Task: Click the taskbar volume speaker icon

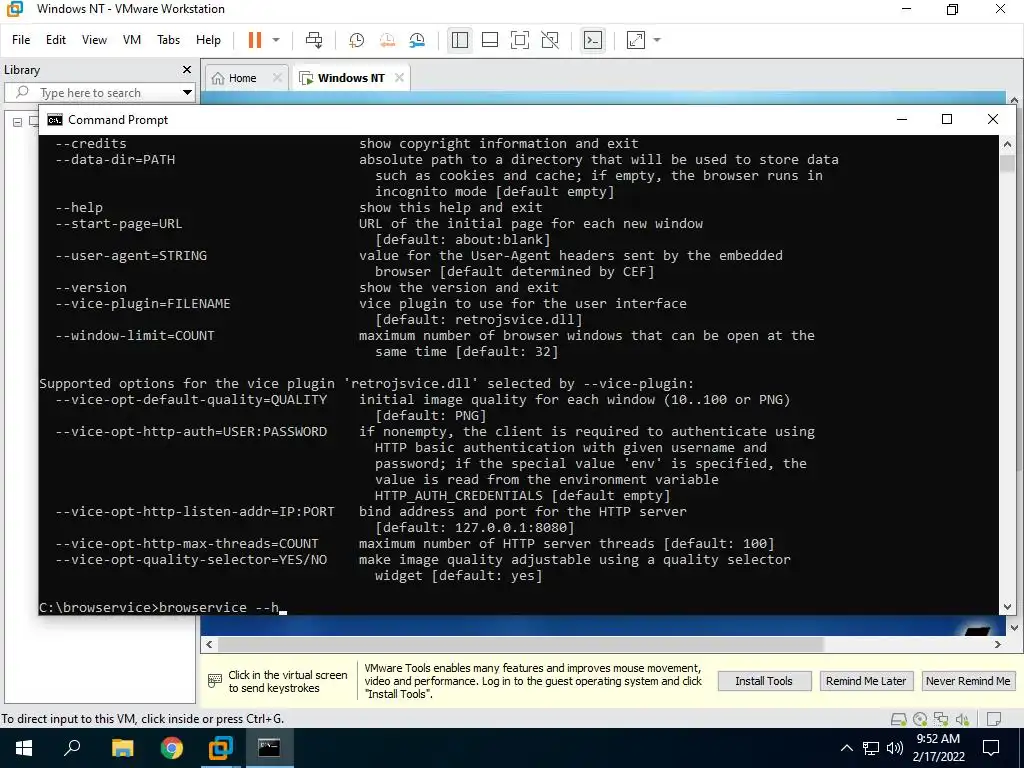Action: tap(895, 748)
